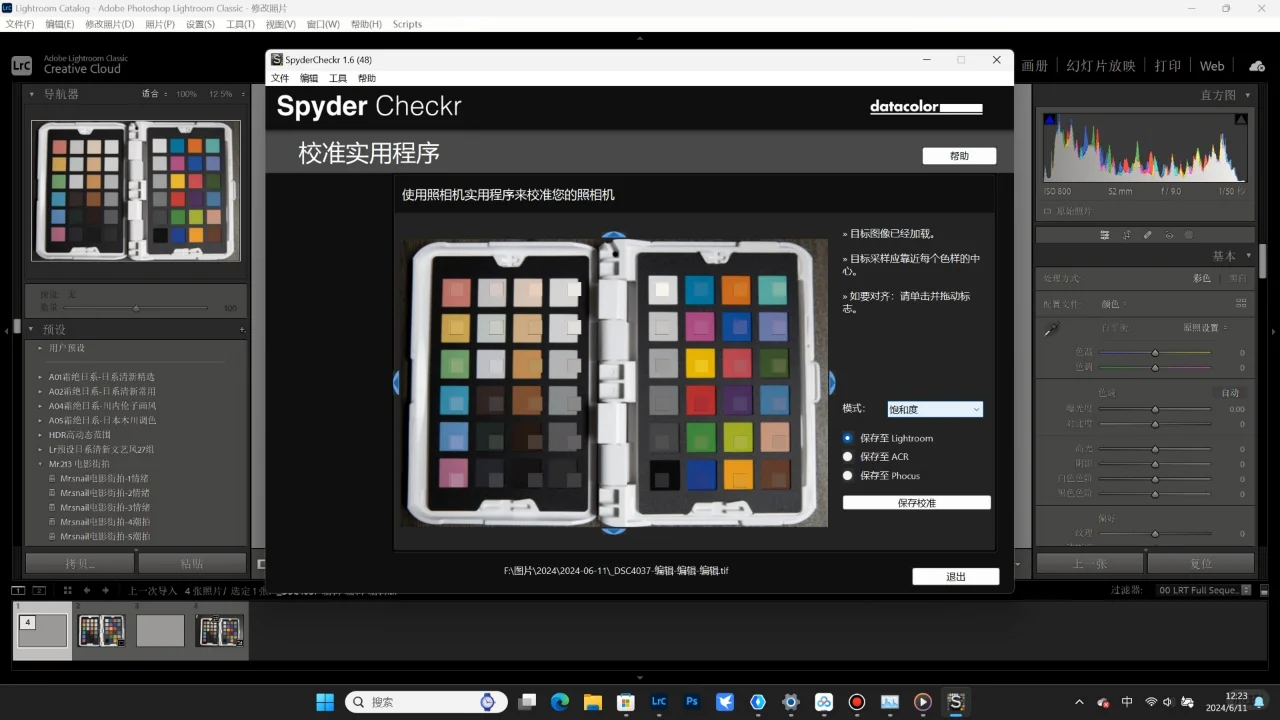Collapse the 预设 panel
The image size is (1280, 720).
click(31, 329)
